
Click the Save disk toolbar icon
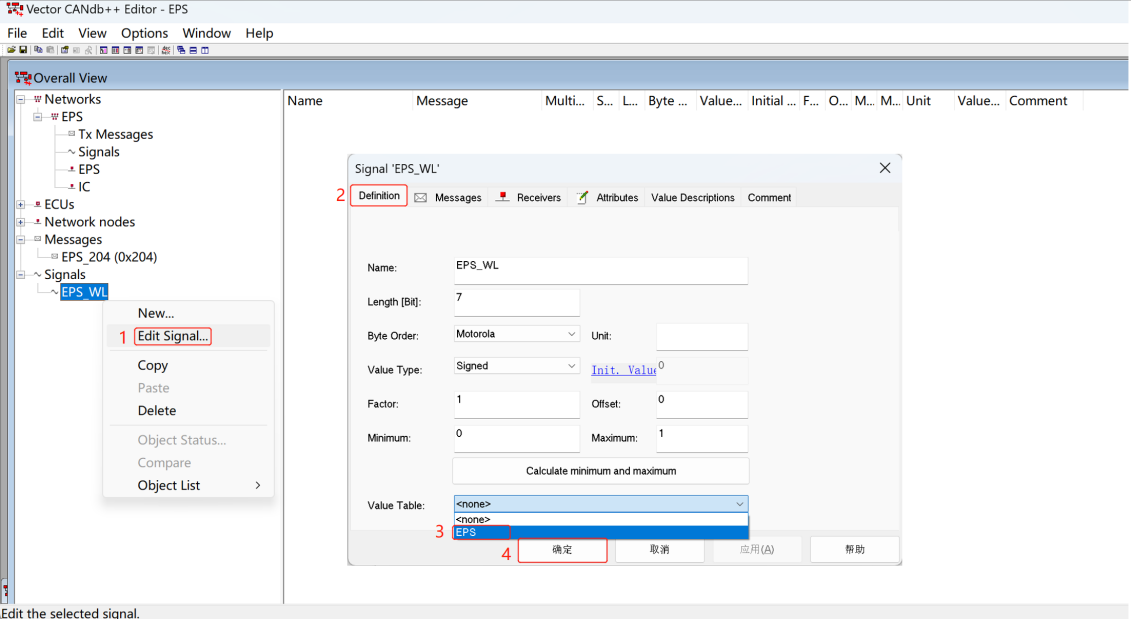22,50
